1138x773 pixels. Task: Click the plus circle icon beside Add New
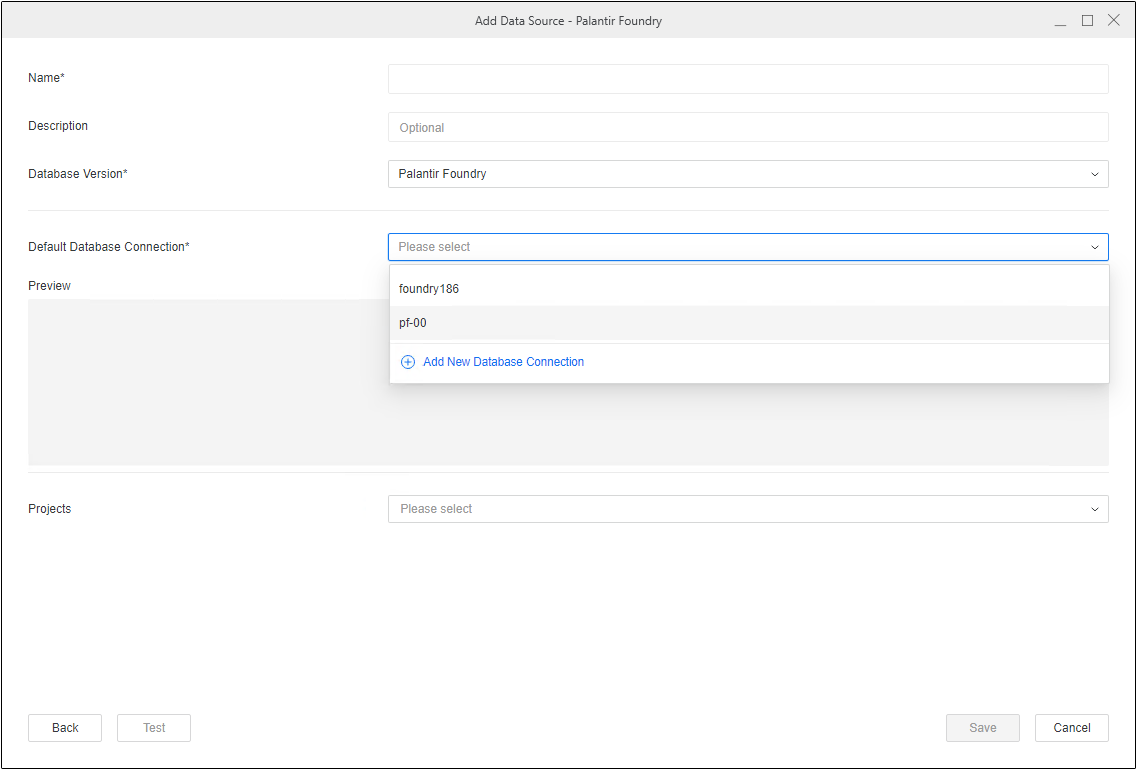408,361
